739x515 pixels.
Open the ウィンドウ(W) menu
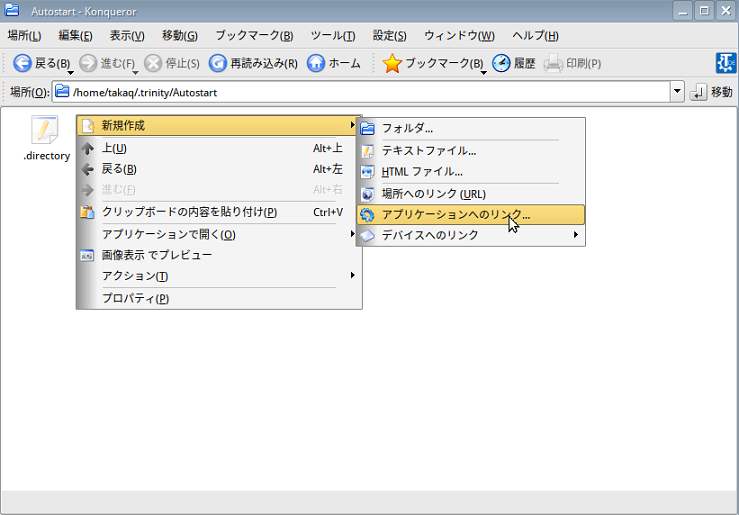click(460, 36)
